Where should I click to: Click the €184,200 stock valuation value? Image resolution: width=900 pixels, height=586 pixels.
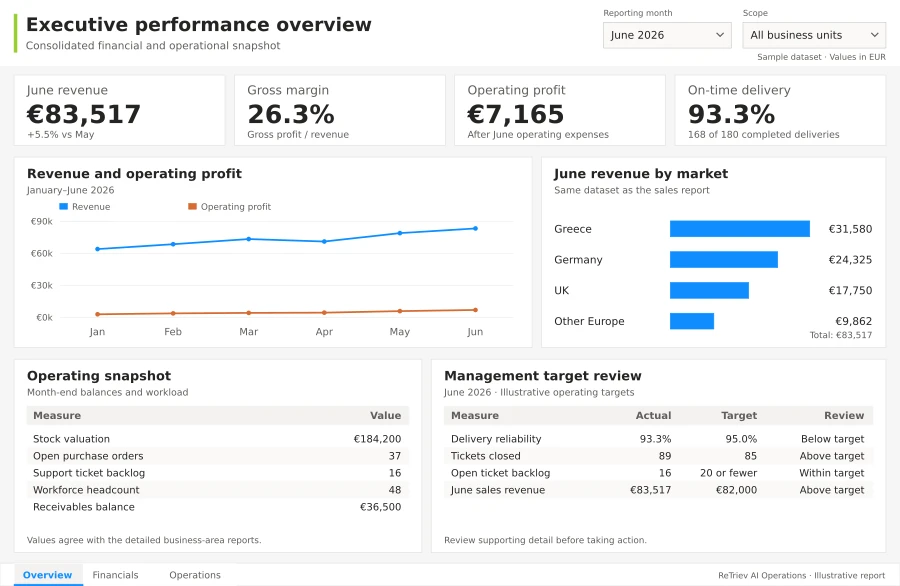(377, 438)
